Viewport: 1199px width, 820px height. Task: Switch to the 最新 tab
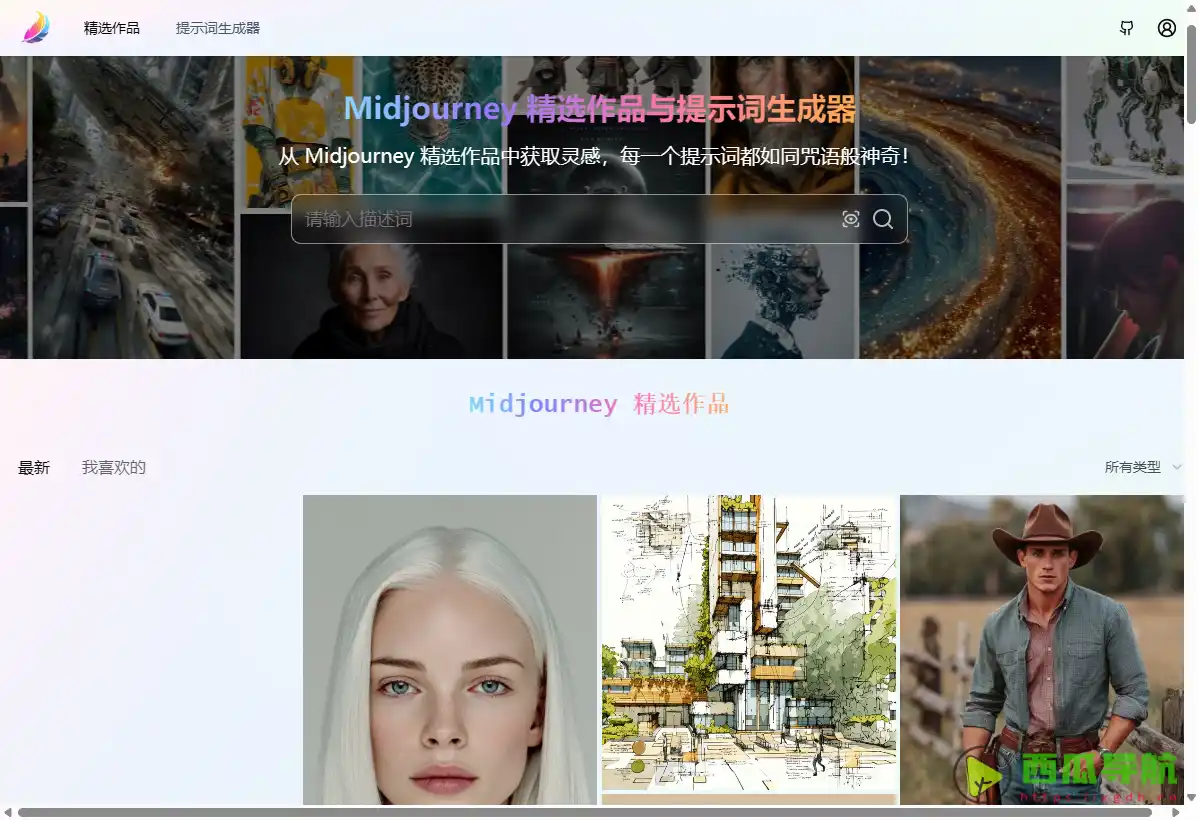coord(33,467)
